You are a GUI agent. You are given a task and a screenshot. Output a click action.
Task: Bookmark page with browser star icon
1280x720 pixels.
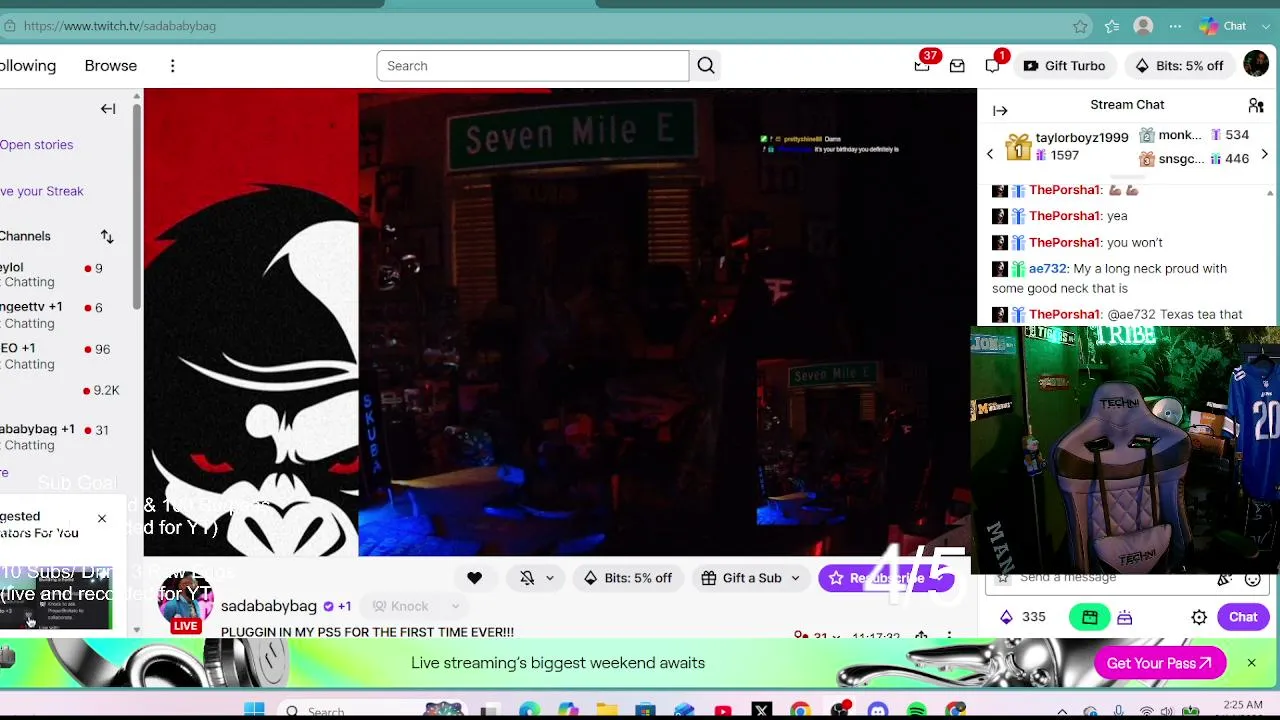tap(1080, 26)
